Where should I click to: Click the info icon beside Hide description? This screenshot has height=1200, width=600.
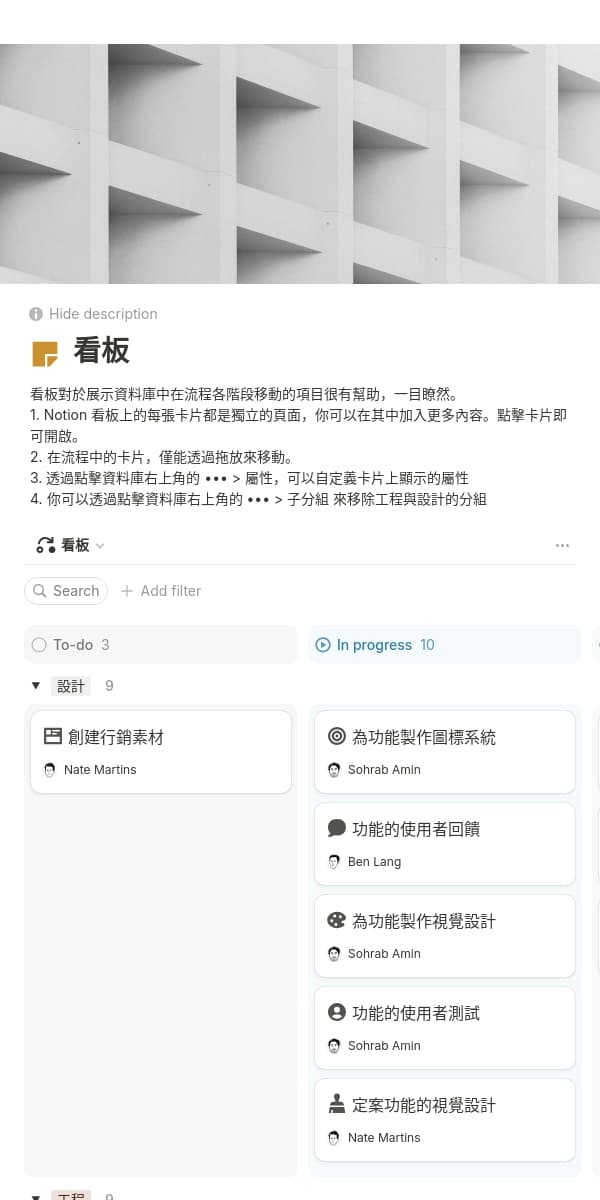(36, 313)
